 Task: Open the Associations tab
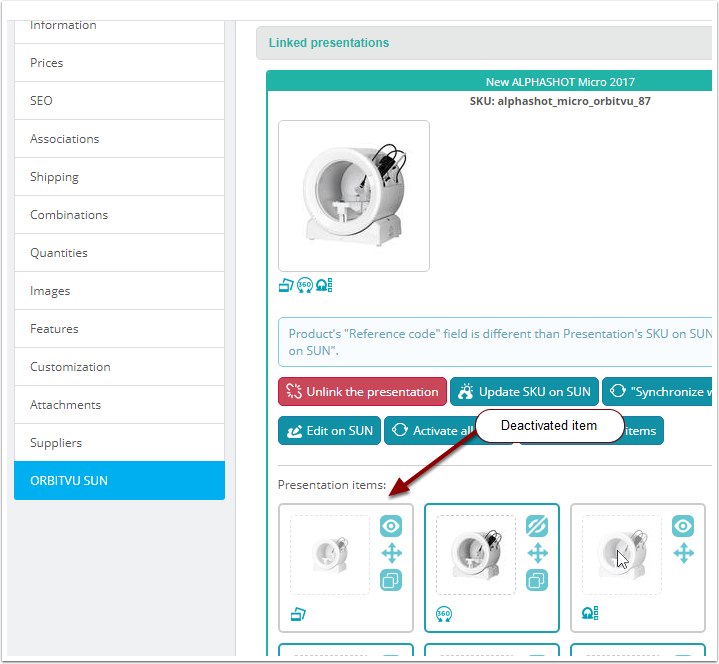tap(119, 139)
